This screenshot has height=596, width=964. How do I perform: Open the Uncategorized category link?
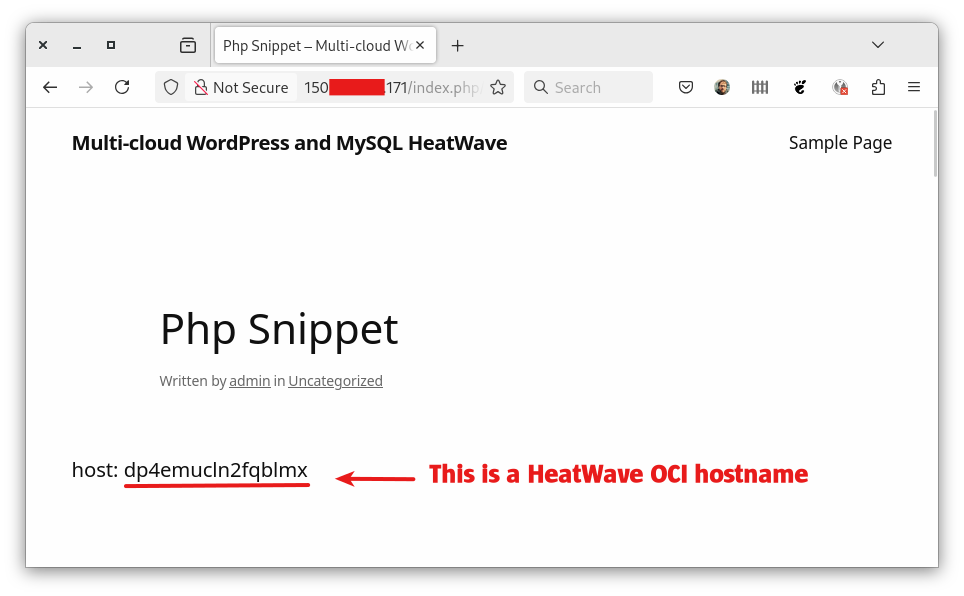click(x=335, y=380)
